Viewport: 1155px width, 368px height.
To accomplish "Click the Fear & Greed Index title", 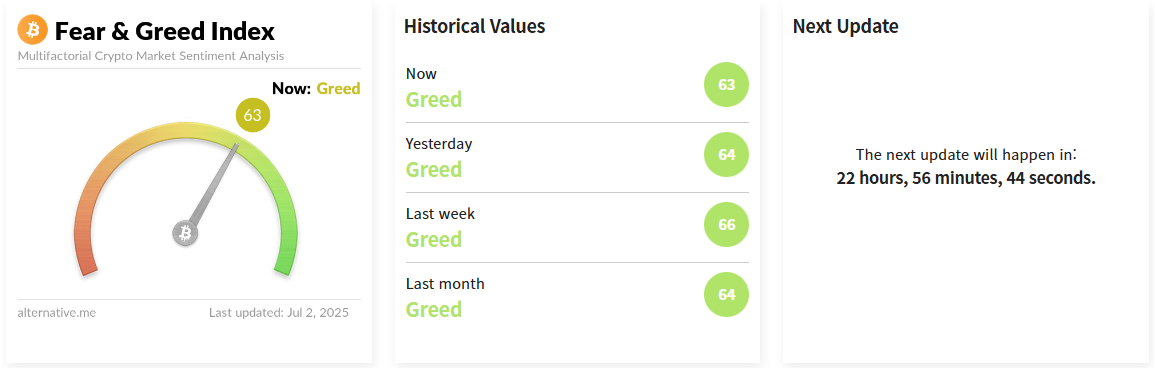I will pyautogui.click(x=164, y=31).
